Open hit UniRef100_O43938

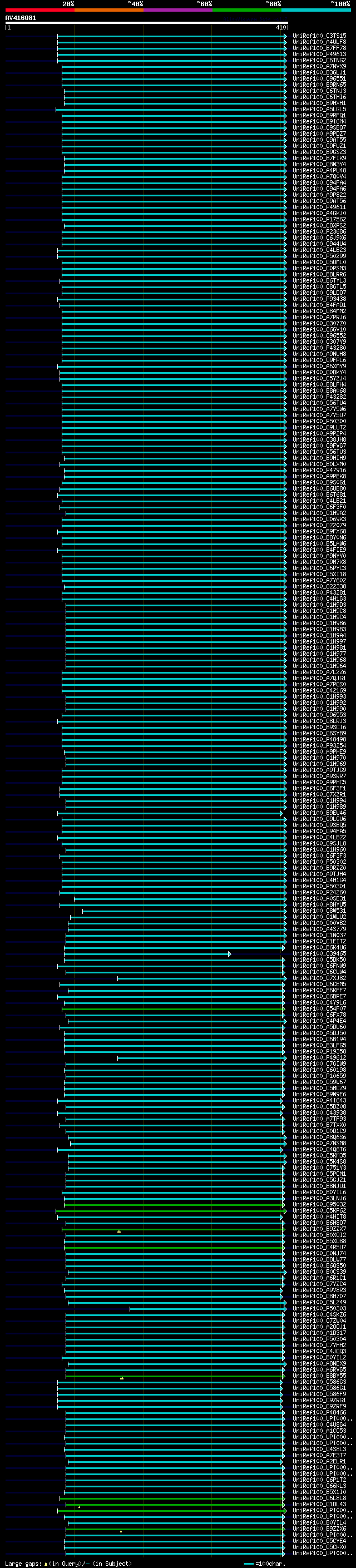319,1112
